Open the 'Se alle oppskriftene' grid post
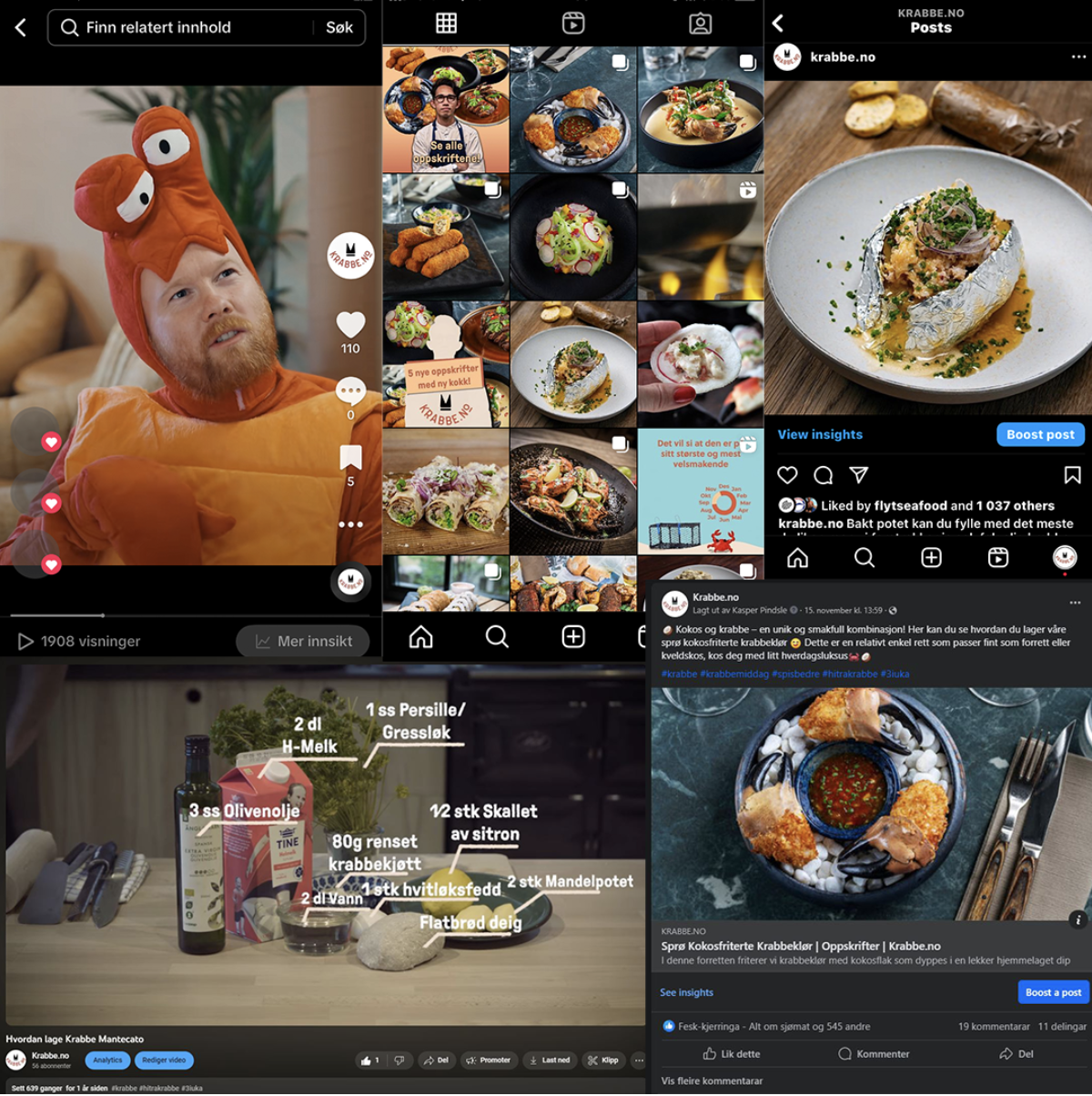 (446, 109)
